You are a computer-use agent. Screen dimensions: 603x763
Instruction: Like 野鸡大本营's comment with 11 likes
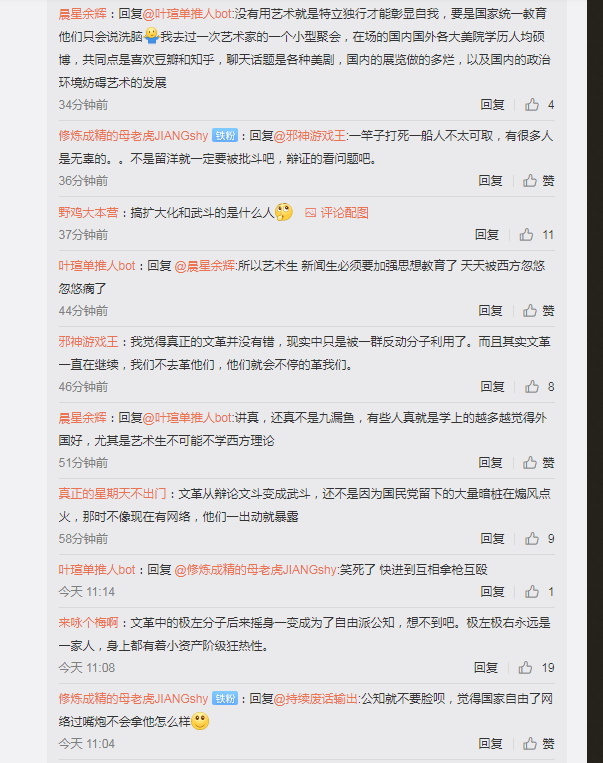pos(536,235)
